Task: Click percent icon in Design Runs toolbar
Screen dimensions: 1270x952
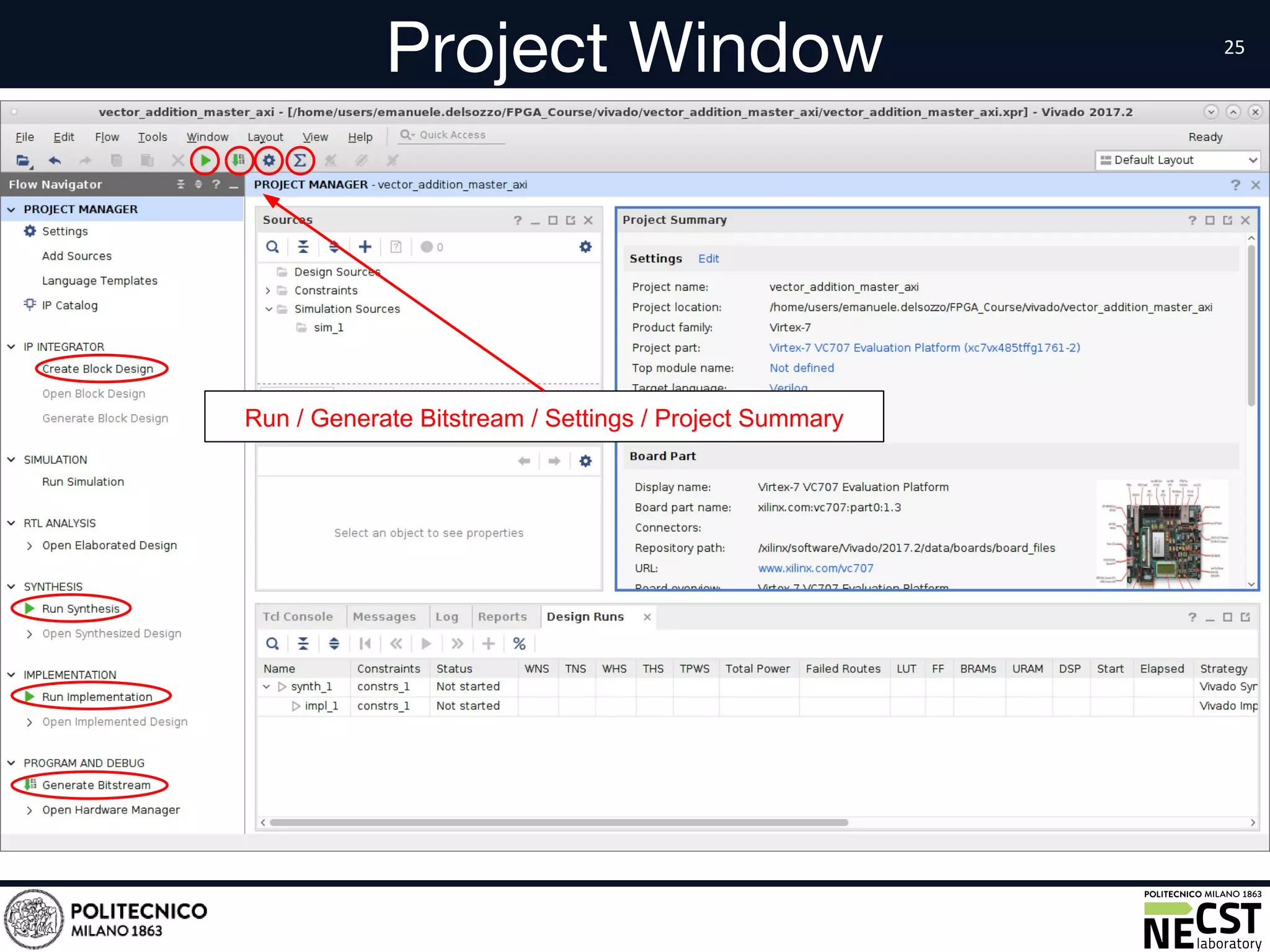Action: (520, 643)
